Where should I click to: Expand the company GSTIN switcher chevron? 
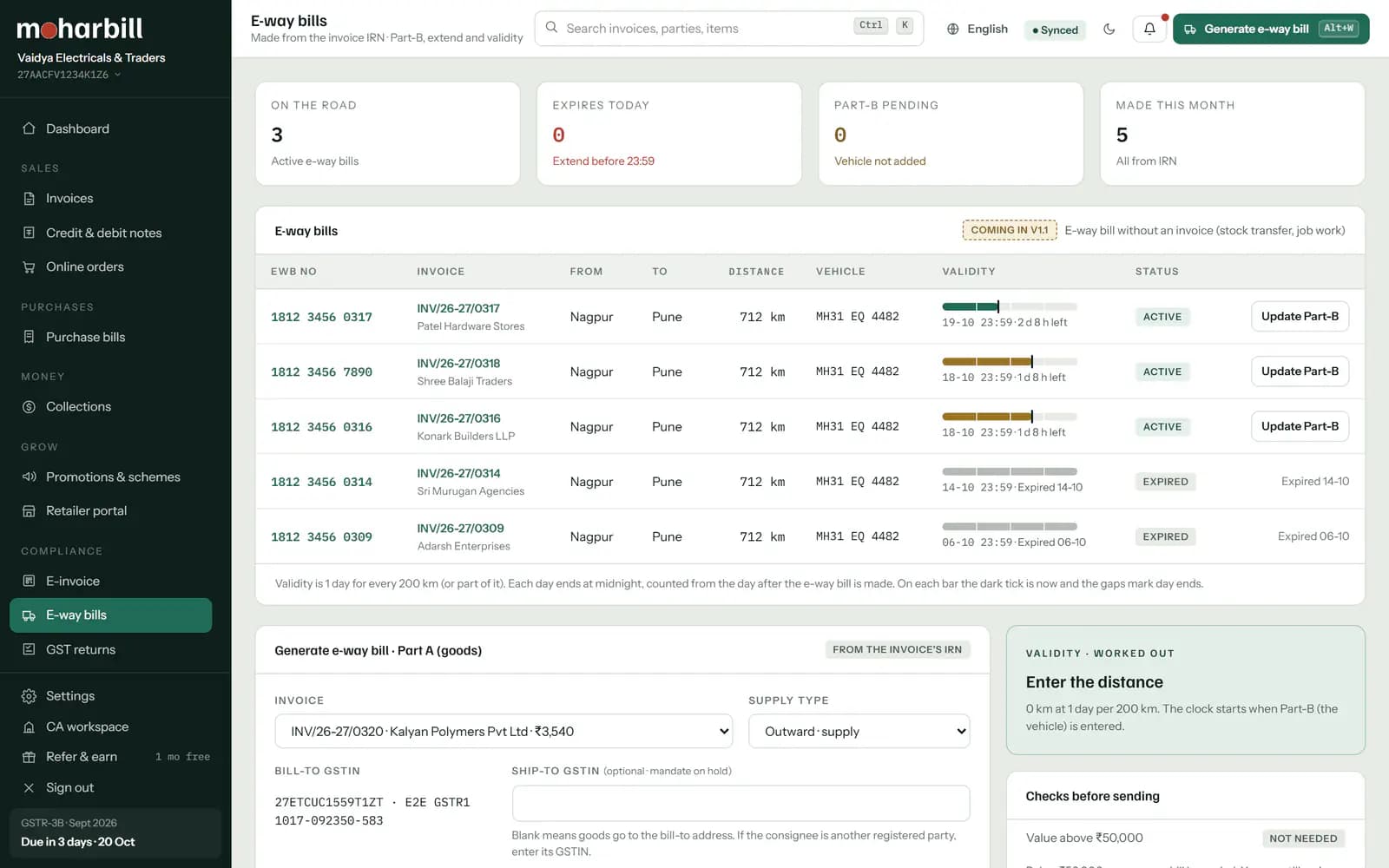[x=118, y=75]
